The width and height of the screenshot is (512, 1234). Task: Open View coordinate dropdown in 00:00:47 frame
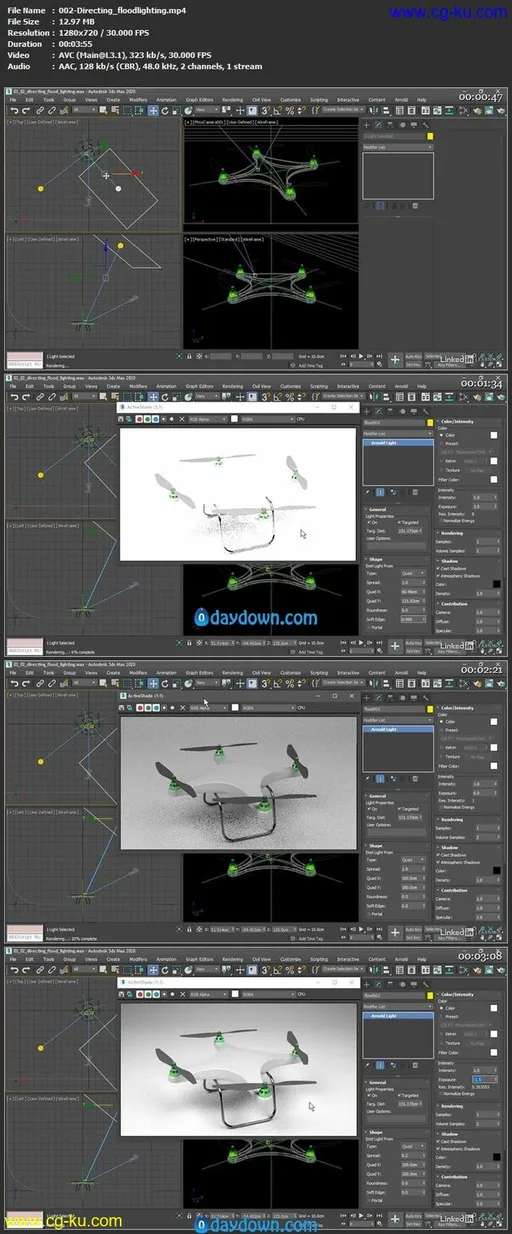tap(205, 110)
